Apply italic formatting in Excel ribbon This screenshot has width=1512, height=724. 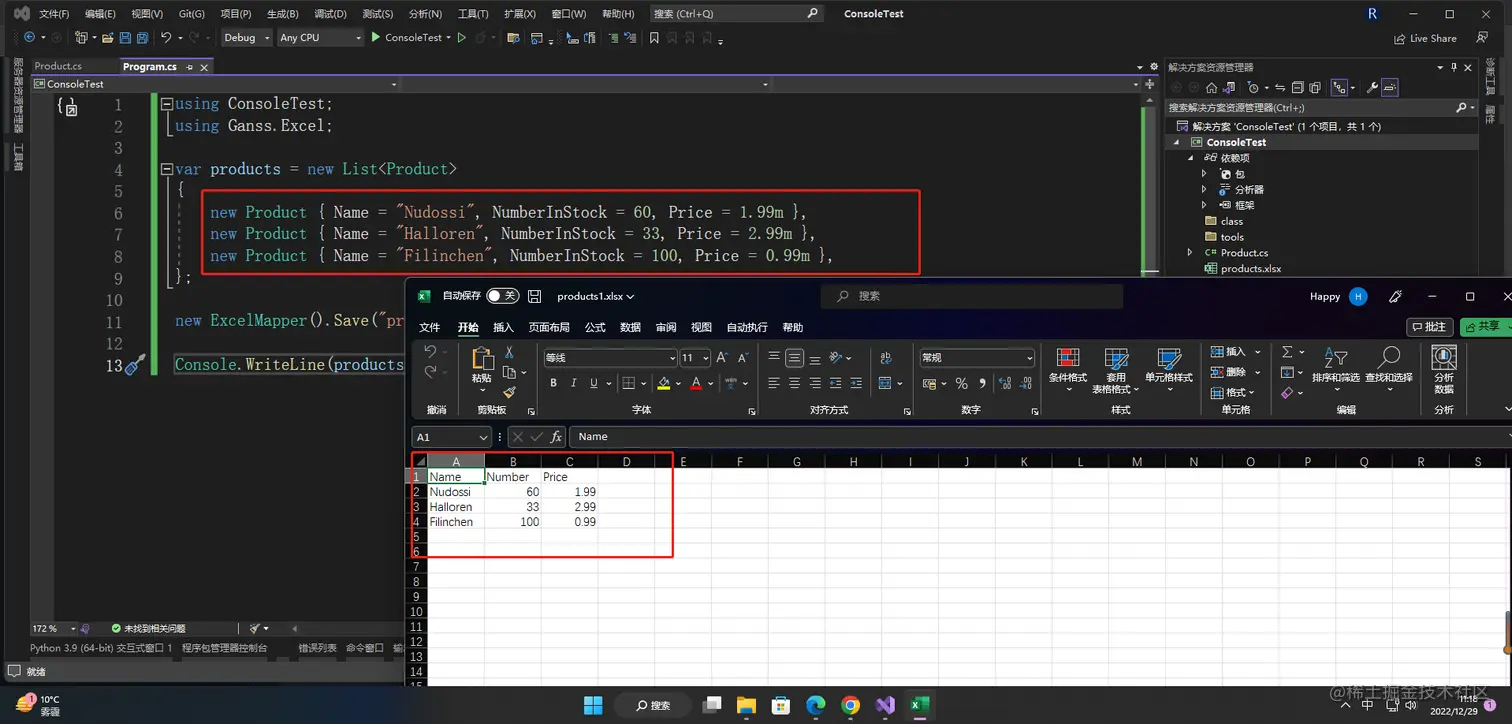point(574,383)
